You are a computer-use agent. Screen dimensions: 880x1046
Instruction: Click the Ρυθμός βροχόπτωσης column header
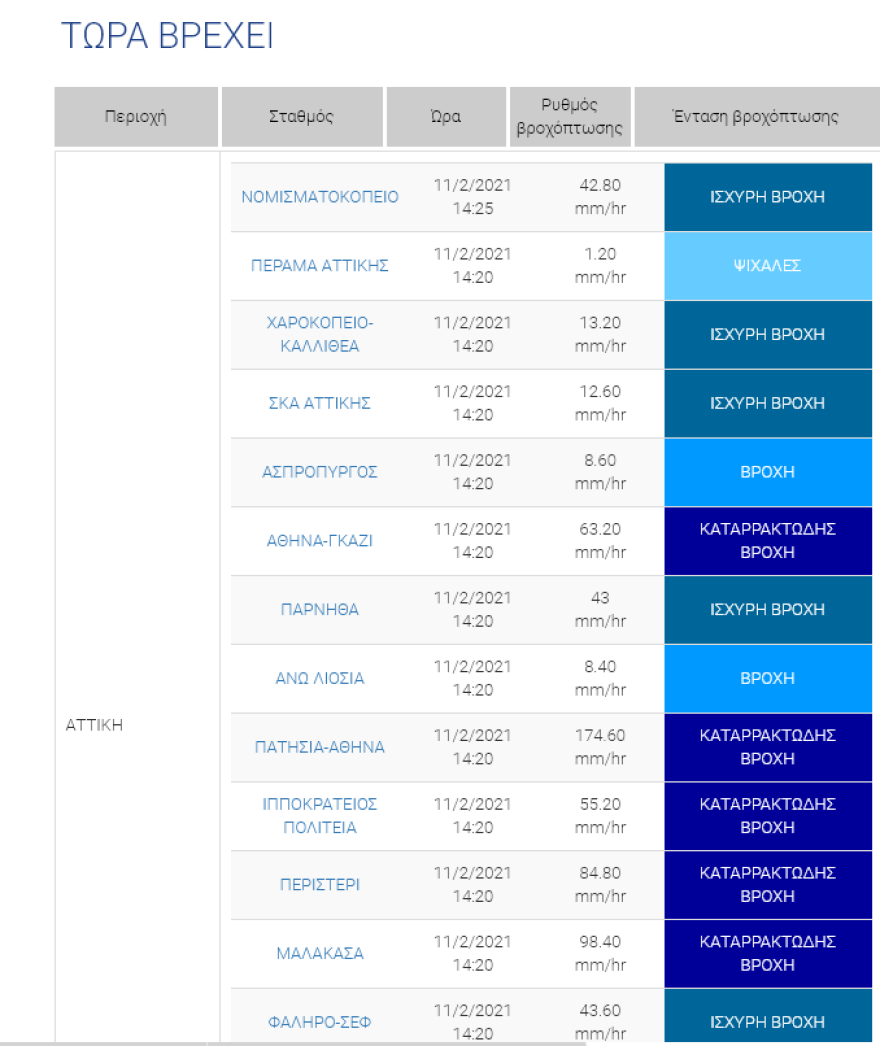(570, 117)
